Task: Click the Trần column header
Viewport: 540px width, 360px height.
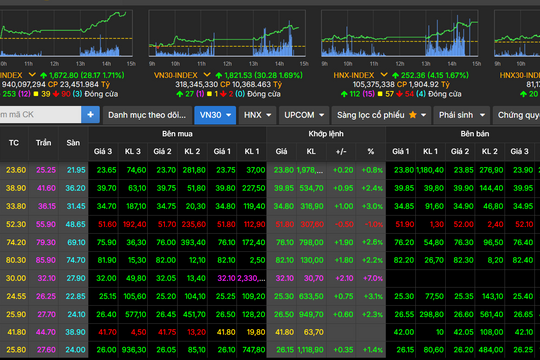Action: point(43,143)
